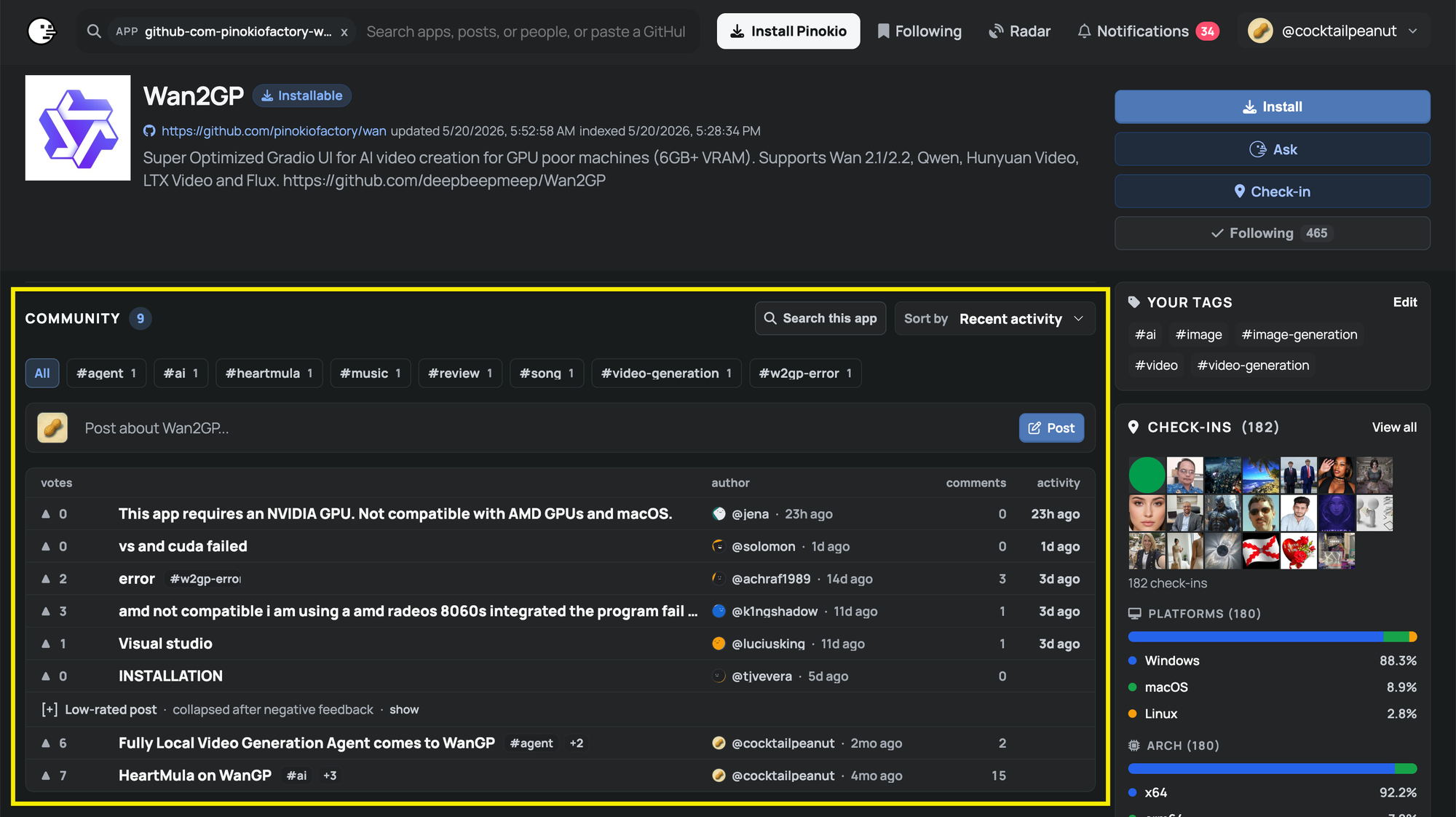
Task: Upvote the 'INSTALLATION' post
Action: [x=46, y=676]
